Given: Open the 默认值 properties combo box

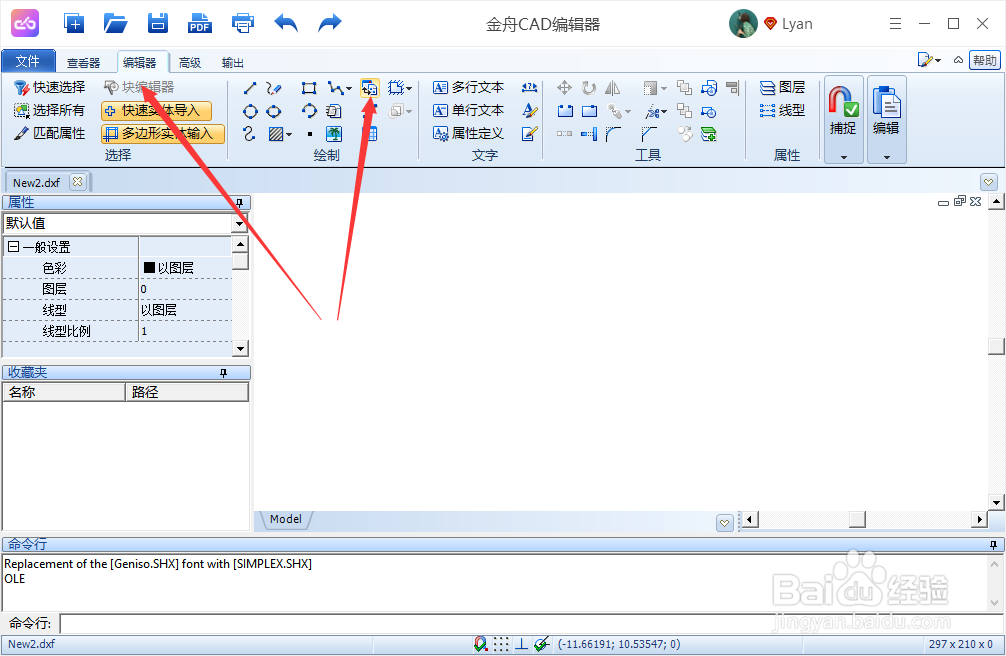Looking at the screenshot, I should point(125,223).
